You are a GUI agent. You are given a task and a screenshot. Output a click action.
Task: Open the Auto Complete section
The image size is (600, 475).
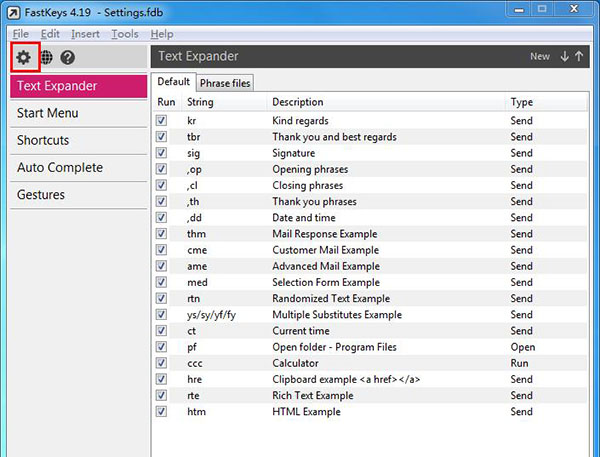[60, 168]
